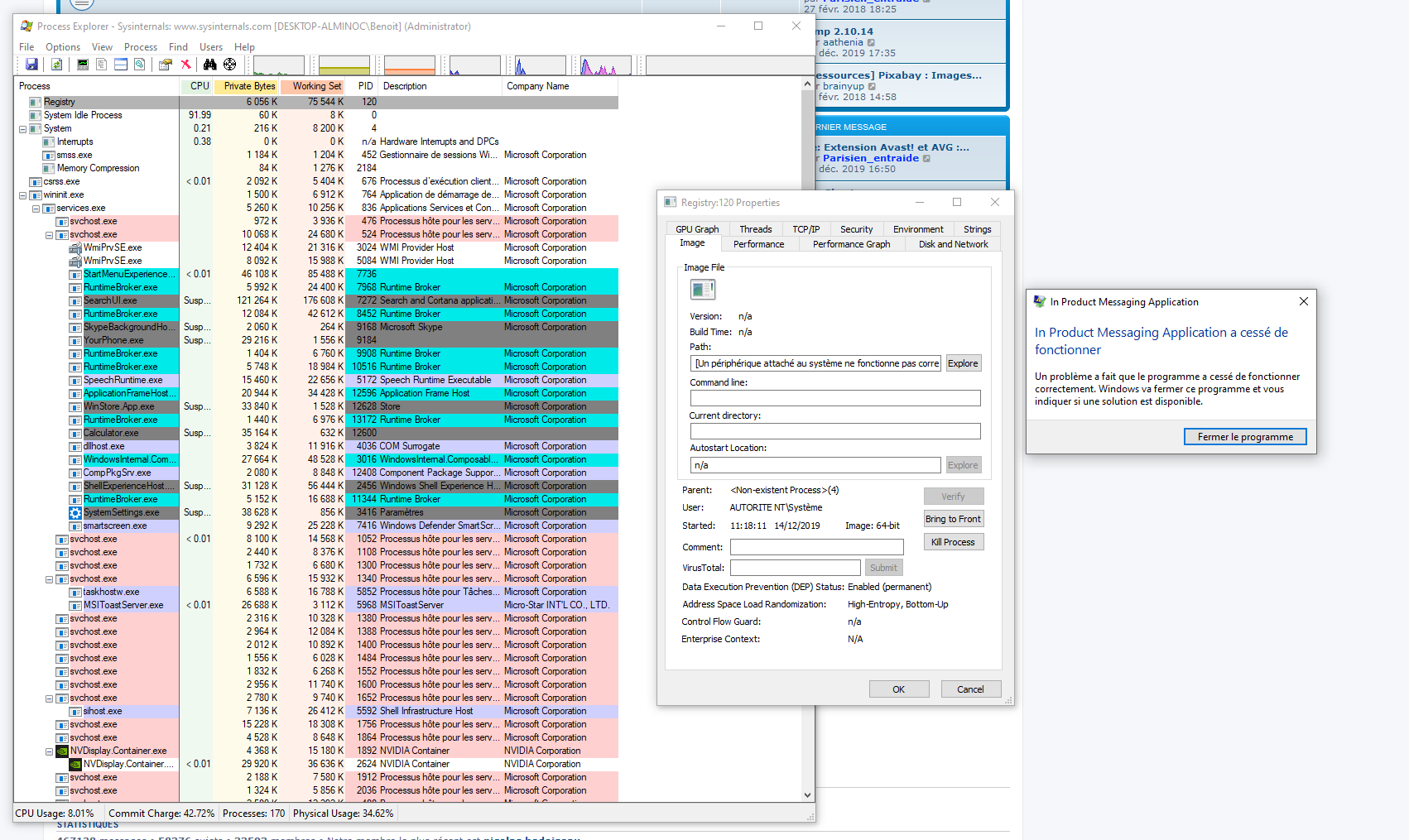Collapse the svchost.exe node with PID 524
The width and height of the screenshot is (1409, 840).
(x=49, y=235)
